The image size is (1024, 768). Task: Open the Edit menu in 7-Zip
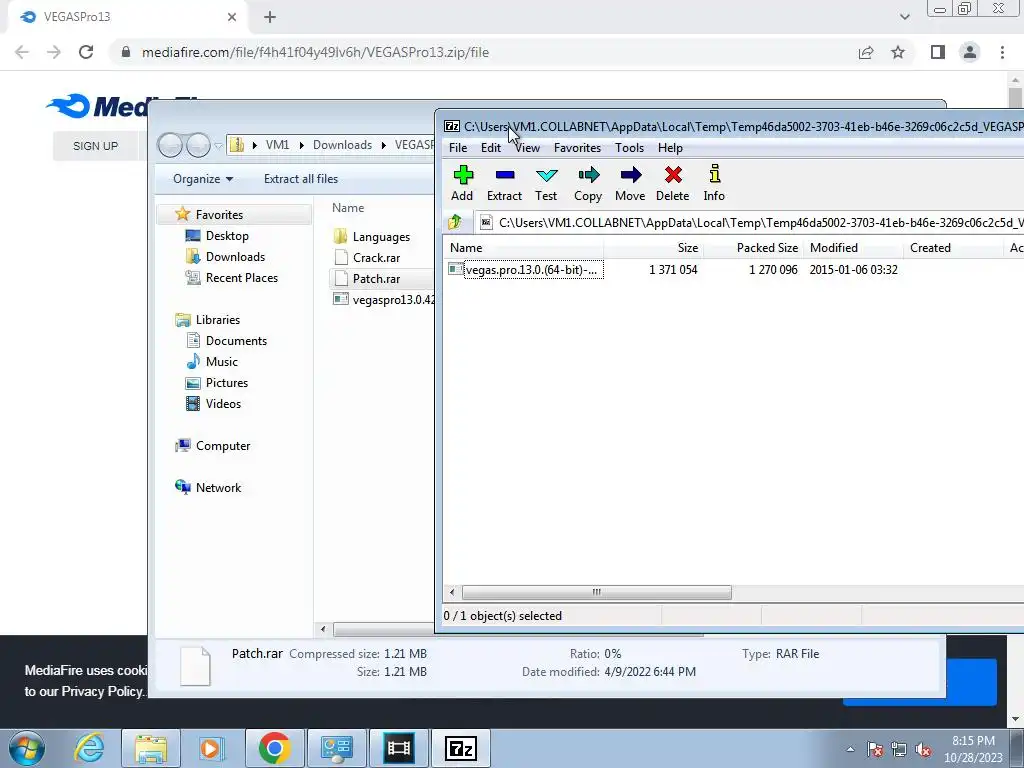(490, 148)
